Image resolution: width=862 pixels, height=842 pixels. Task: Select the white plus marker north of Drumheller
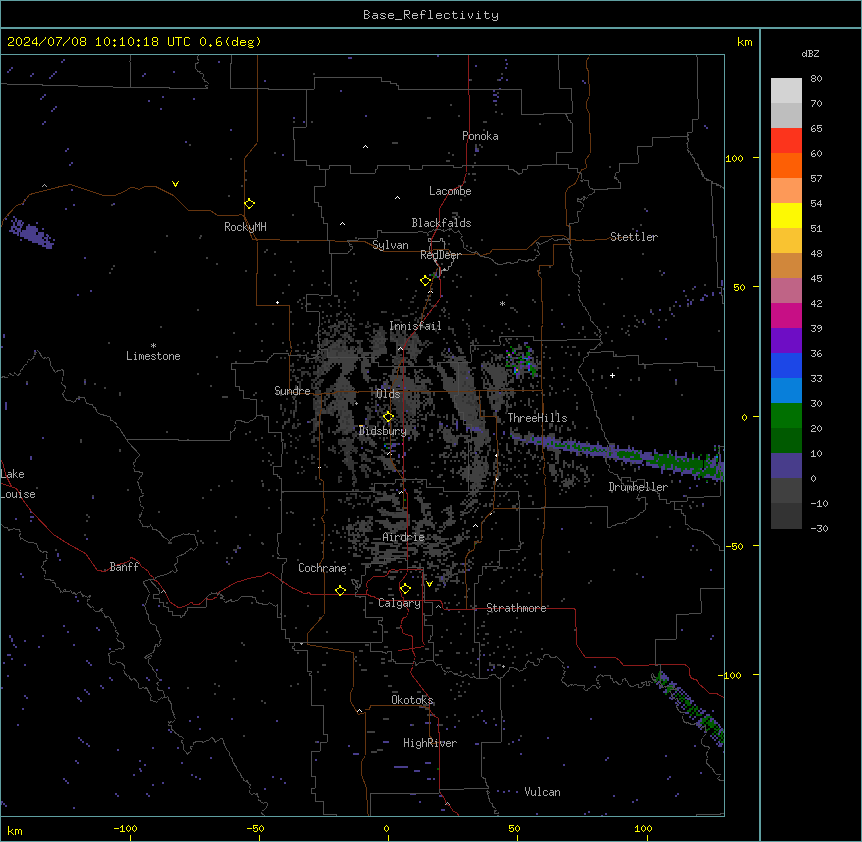tap(612, 375)
